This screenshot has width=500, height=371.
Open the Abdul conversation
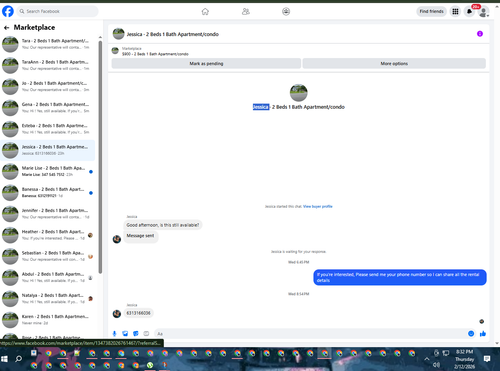48,277
